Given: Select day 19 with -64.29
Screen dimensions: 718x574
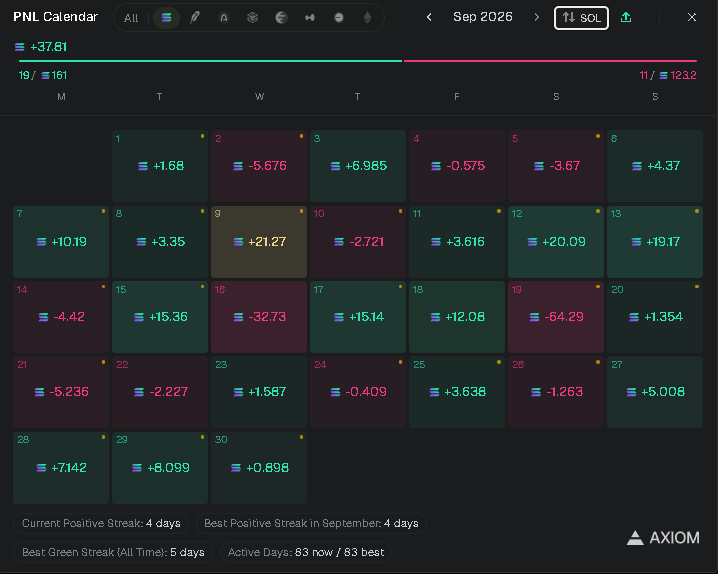Looking at the screenshot, I should (556, 317).
